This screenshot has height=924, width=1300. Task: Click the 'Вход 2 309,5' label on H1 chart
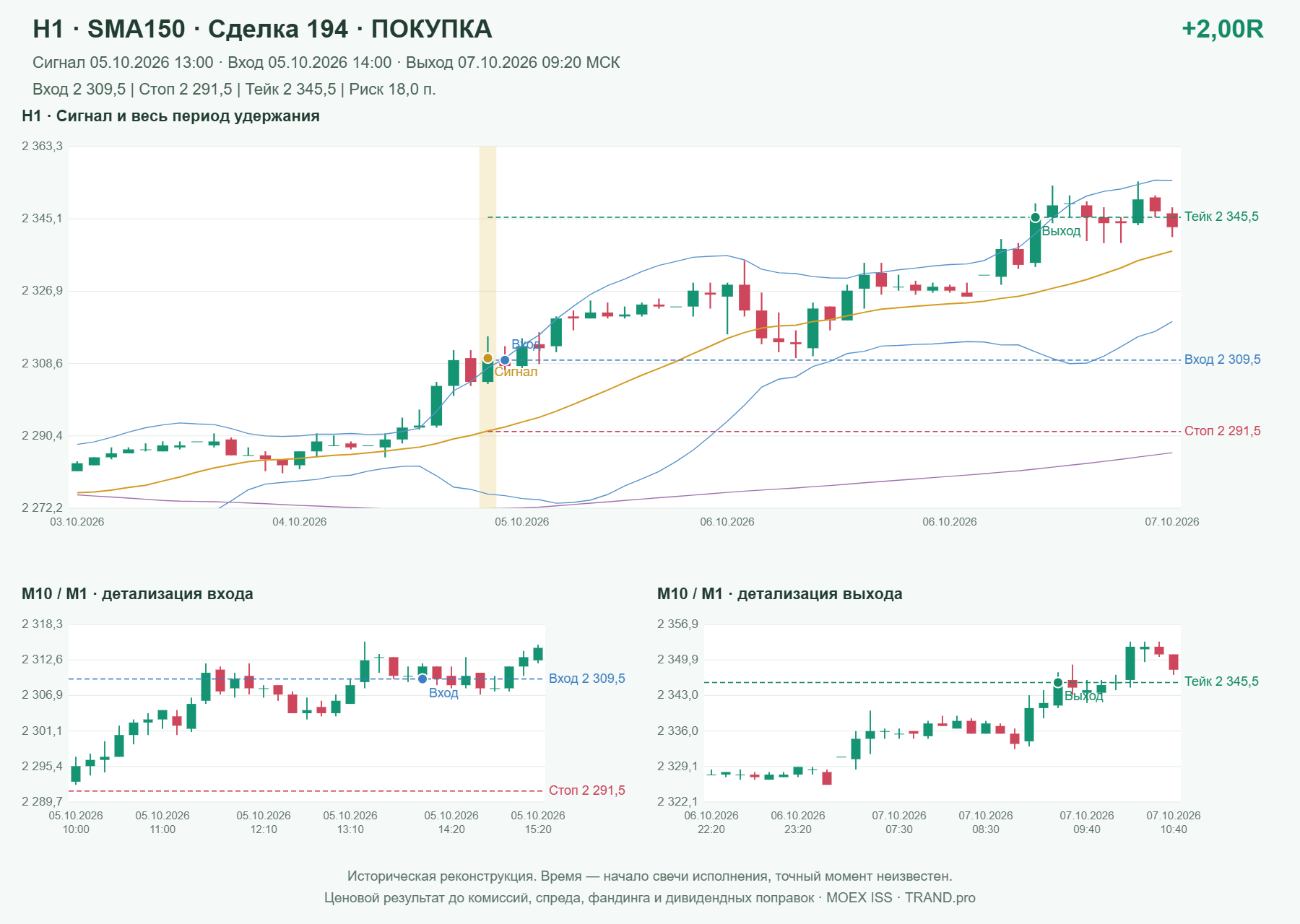click(1222, 359)
